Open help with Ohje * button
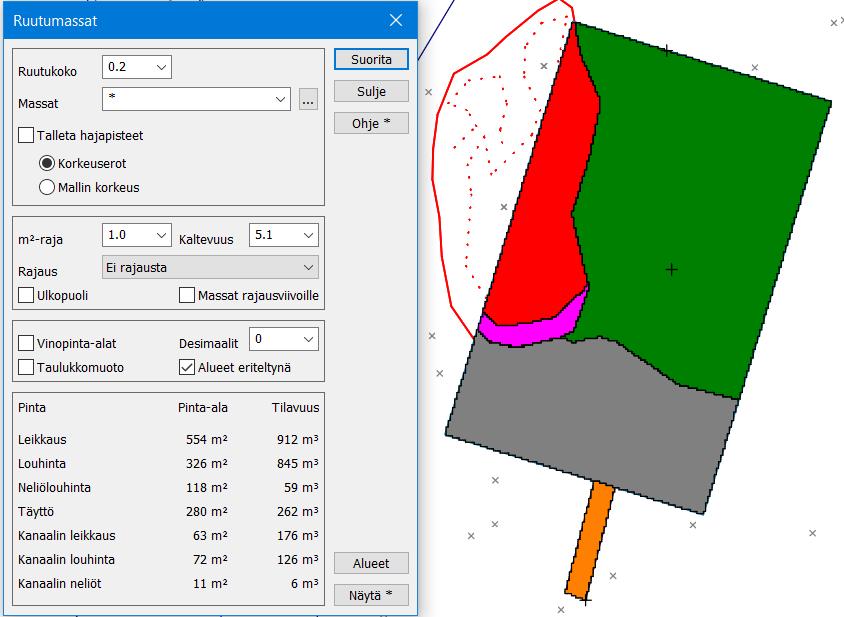 [371, 123]
